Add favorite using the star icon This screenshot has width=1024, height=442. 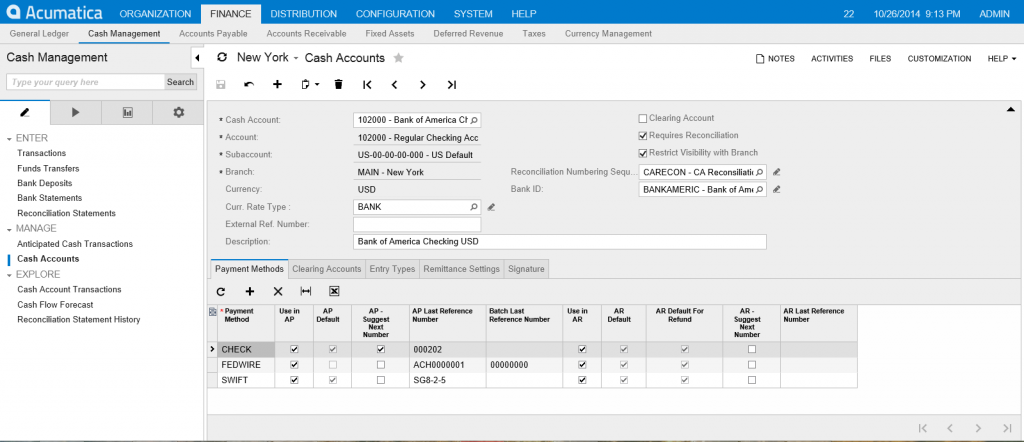(398, 58)
